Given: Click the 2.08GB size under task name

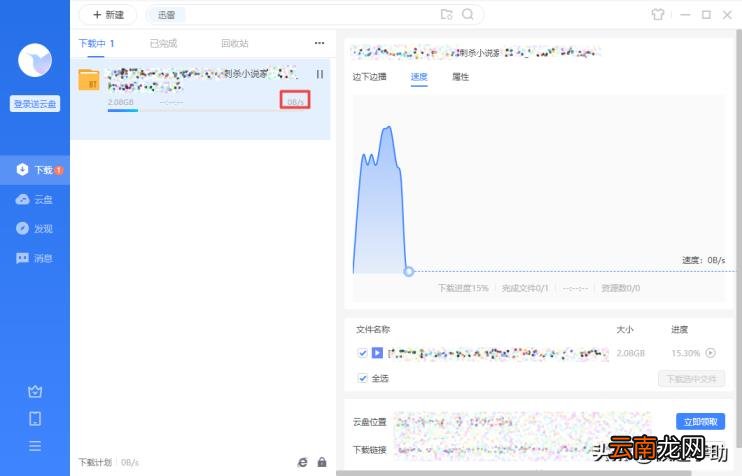Looking at the screenshot, I should point(121,102).
